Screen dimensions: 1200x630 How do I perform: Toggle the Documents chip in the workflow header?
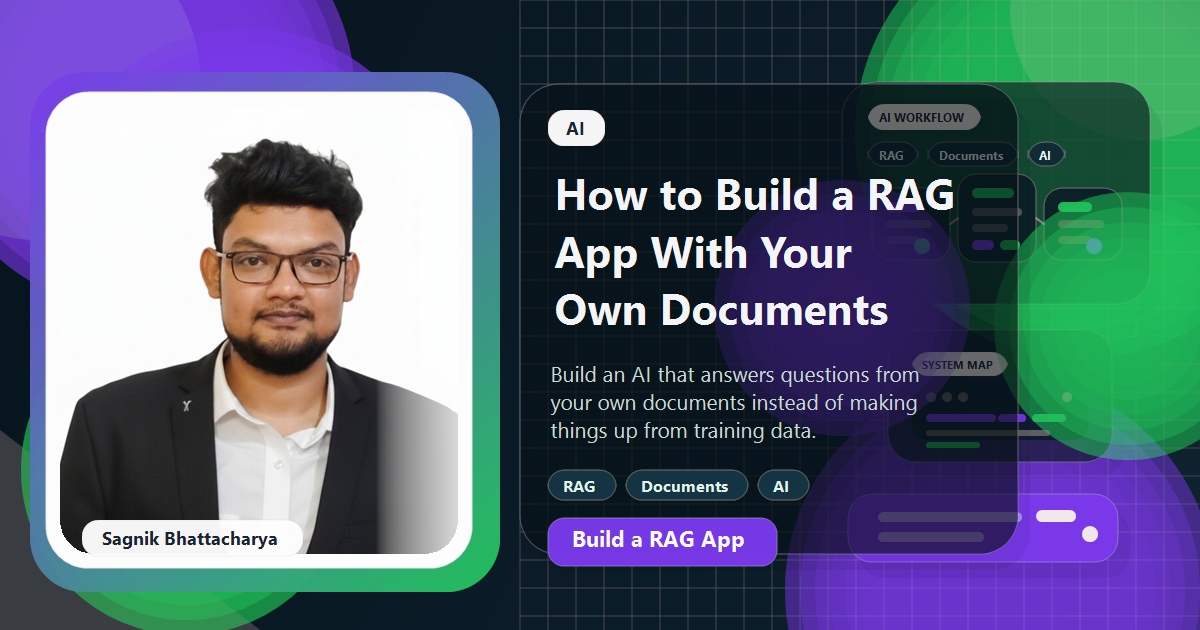pyautogui.click(x=971, y=155)
